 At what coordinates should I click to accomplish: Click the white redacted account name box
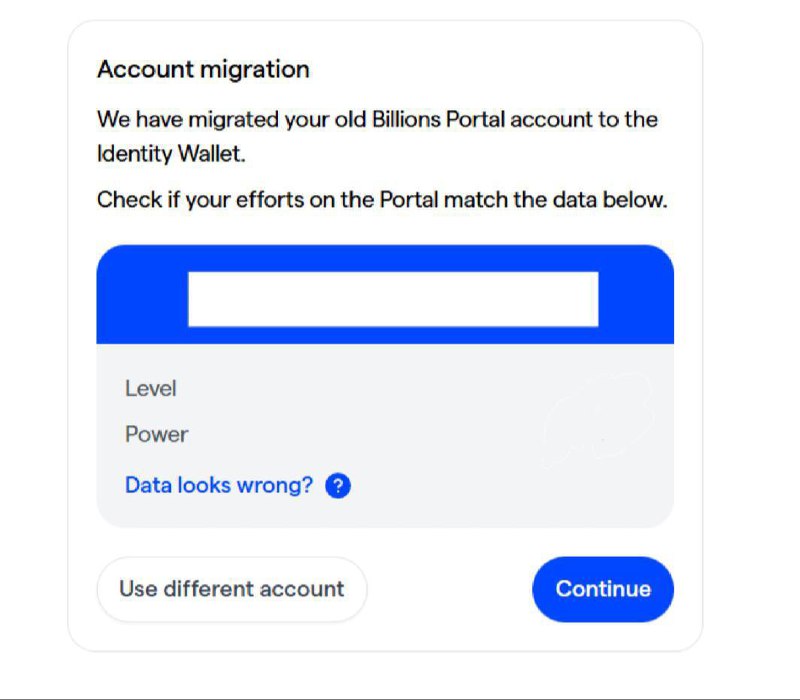click(393, 298)
